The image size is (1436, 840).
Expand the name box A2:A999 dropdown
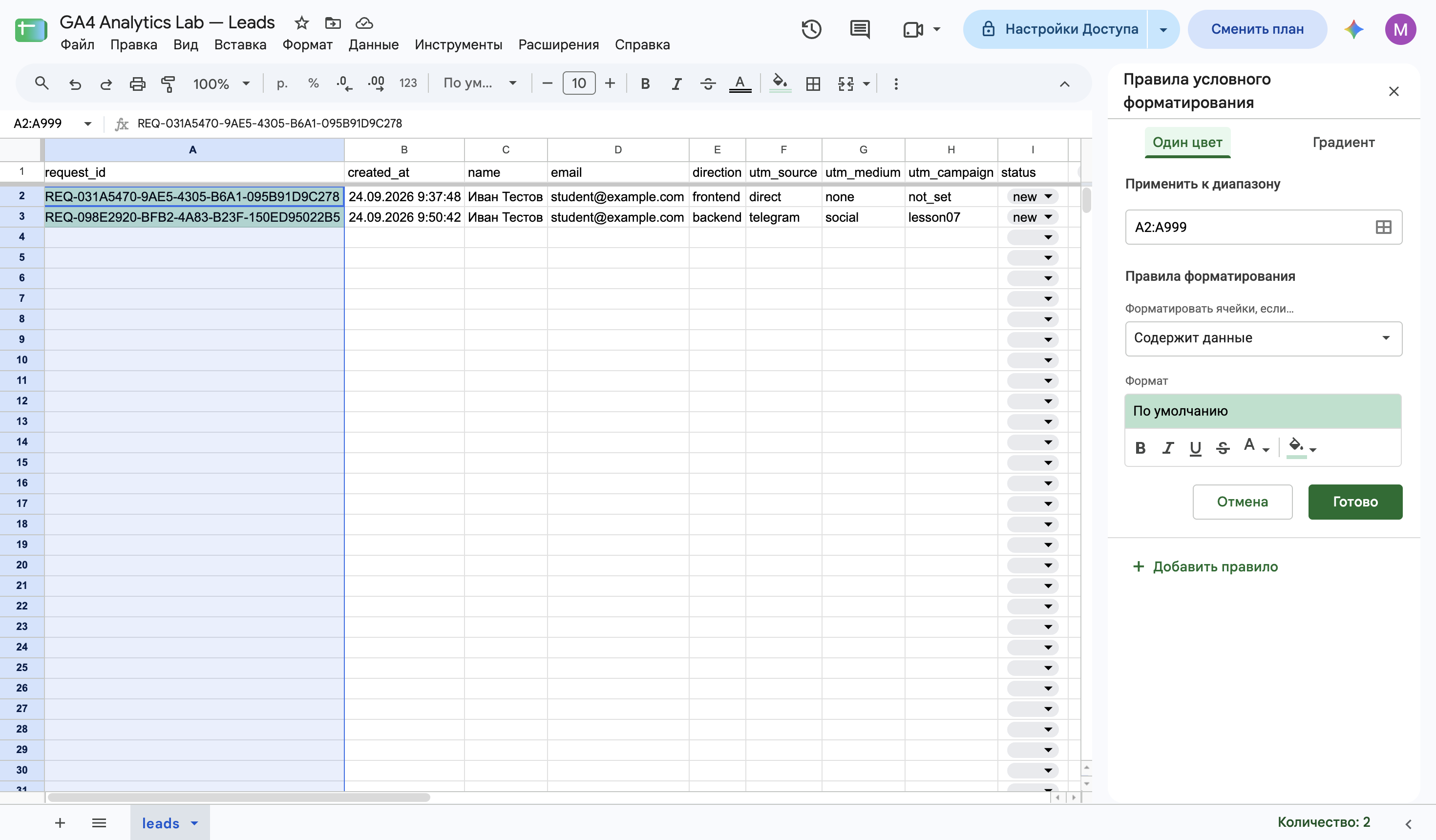[88, 124]
